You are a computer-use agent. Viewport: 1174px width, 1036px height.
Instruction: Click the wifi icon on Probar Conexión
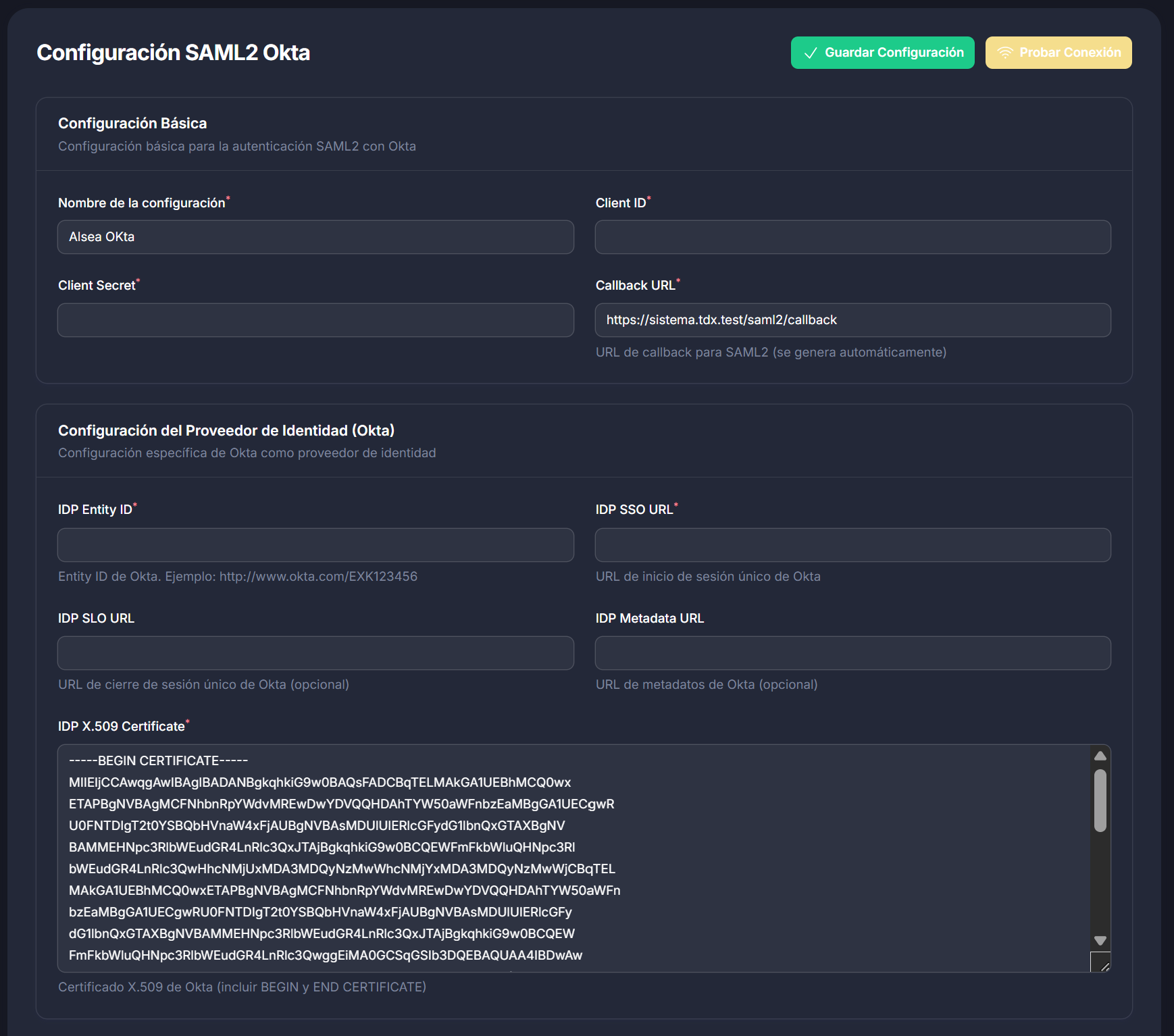1006,52
